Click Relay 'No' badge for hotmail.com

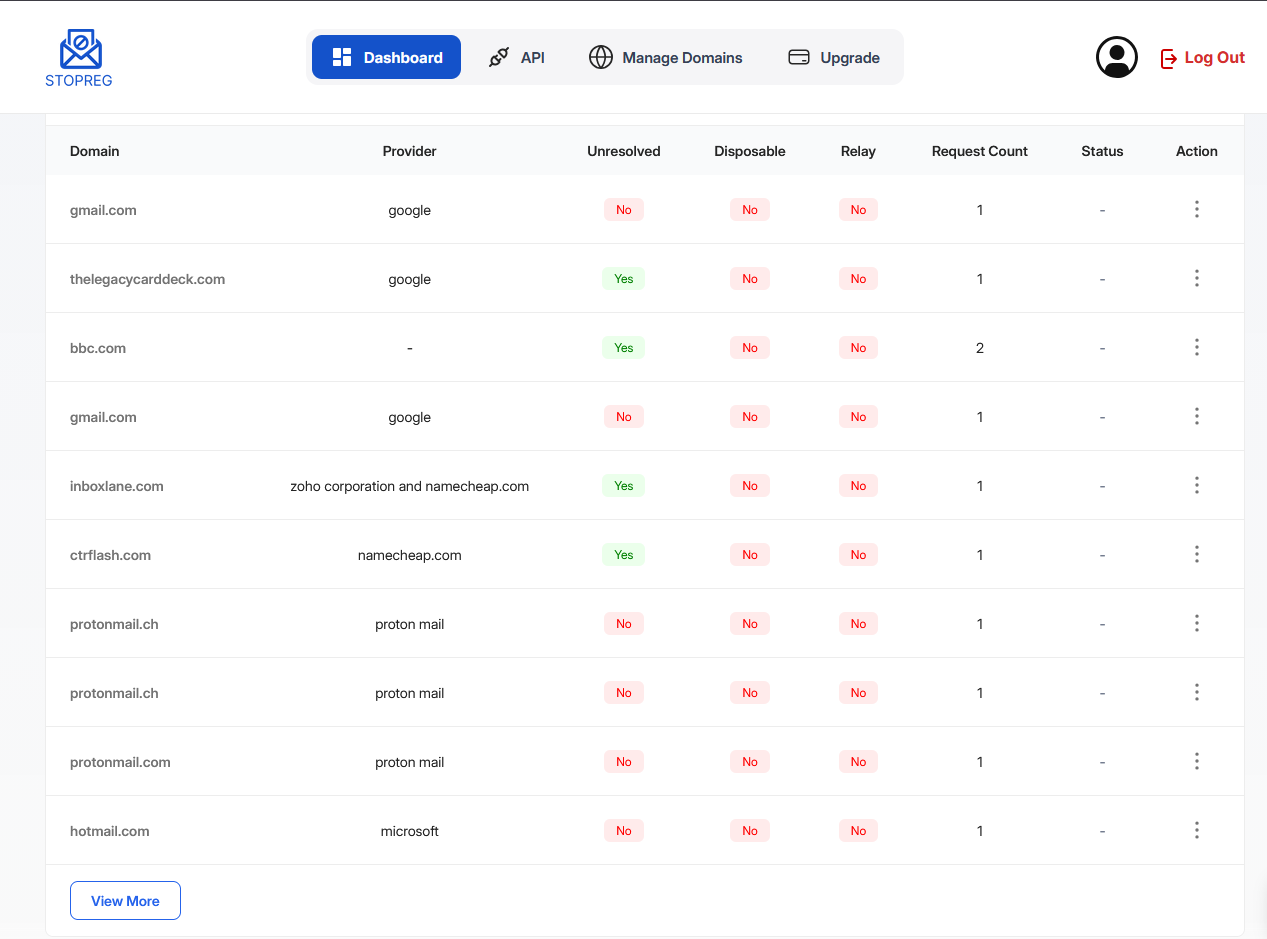click(x=858, y=830)
